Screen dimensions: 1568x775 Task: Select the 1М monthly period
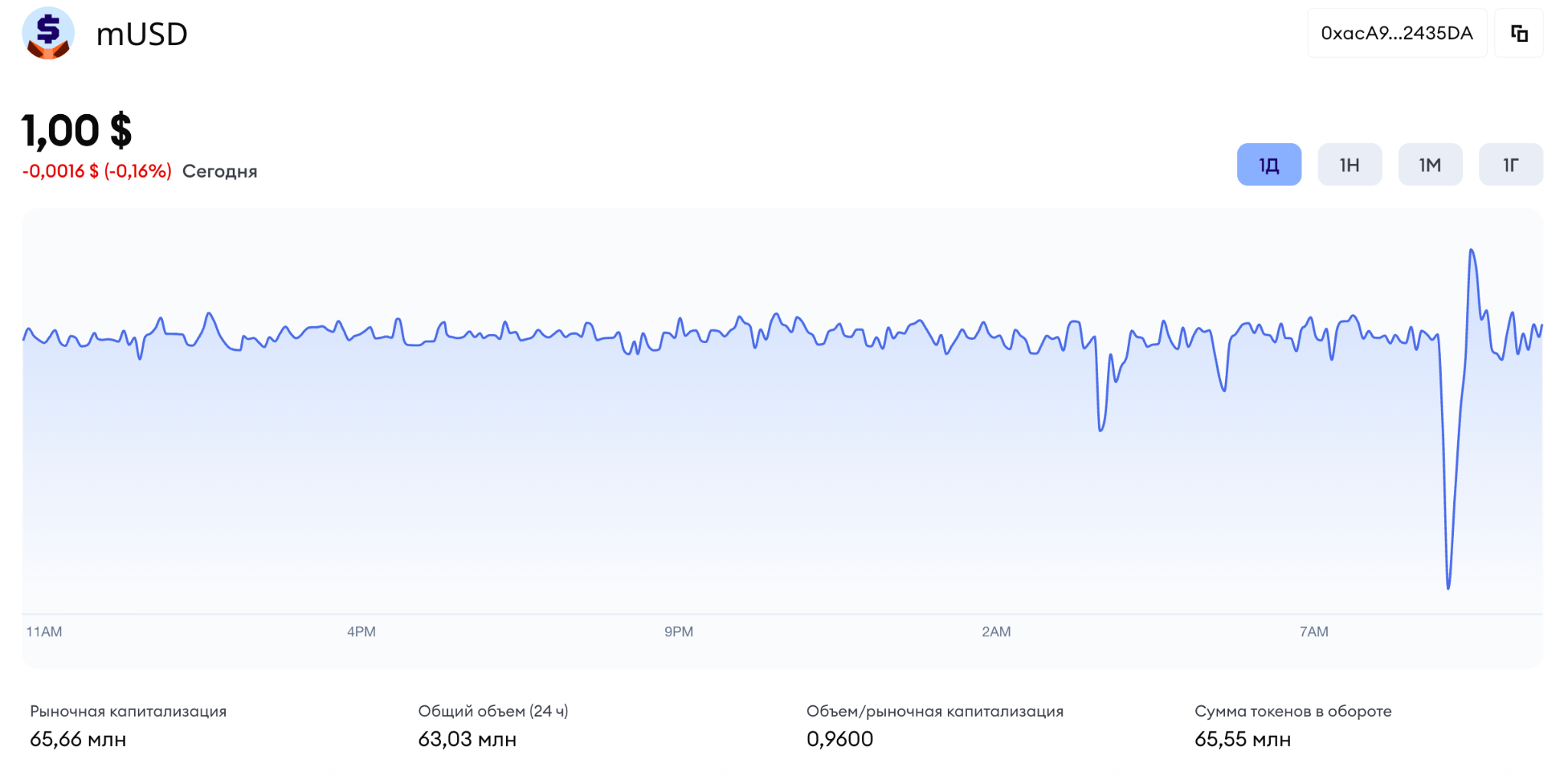pos(1430,164)
